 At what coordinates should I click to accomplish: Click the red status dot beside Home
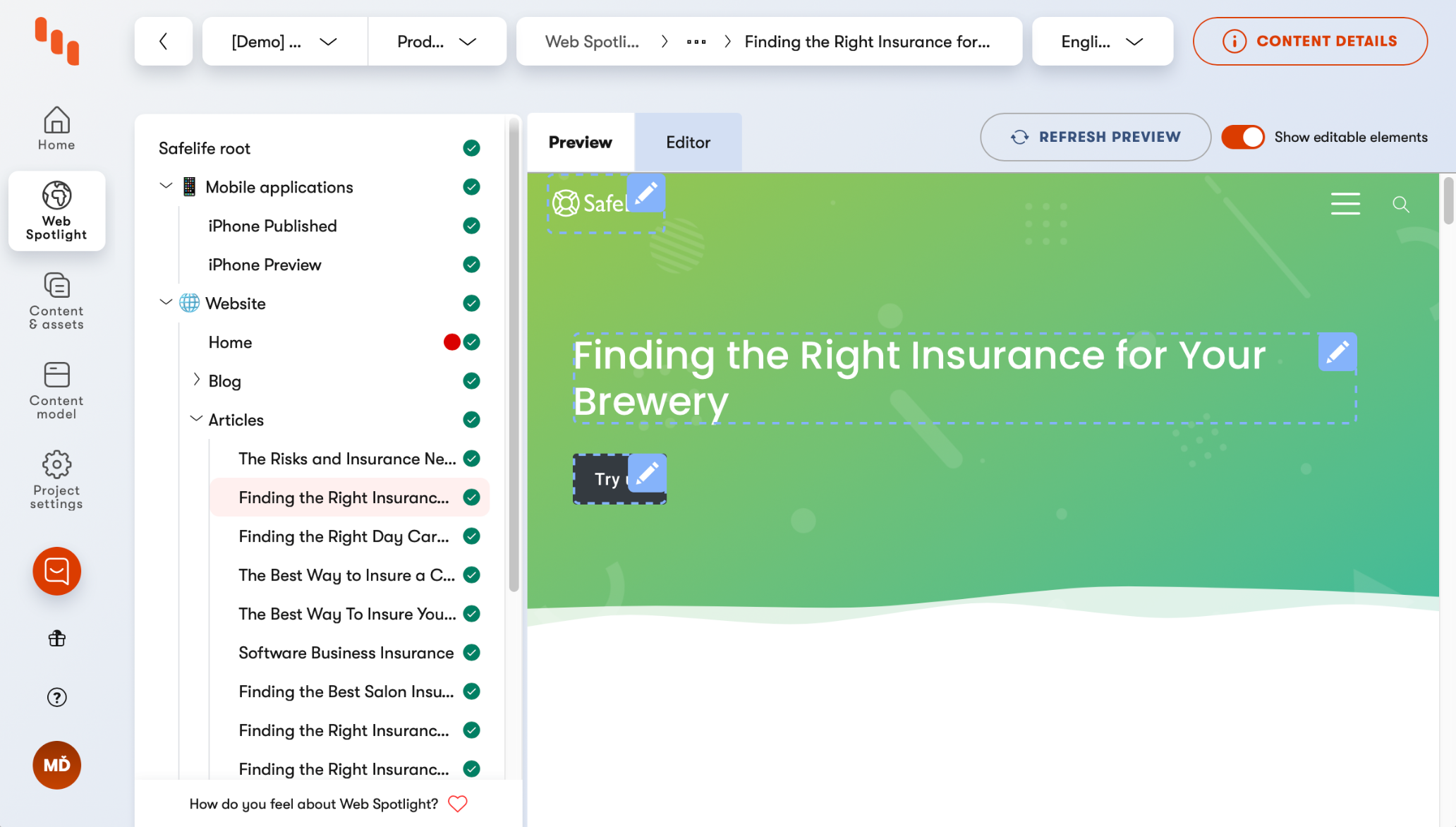(x=451, y=342)
